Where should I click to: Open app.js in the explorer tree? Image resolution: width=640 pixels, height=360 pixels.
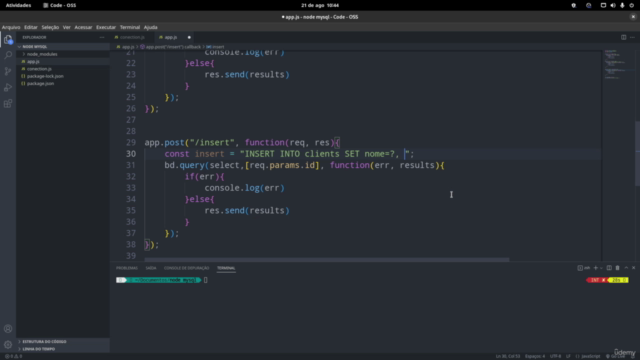pos(63,61)
